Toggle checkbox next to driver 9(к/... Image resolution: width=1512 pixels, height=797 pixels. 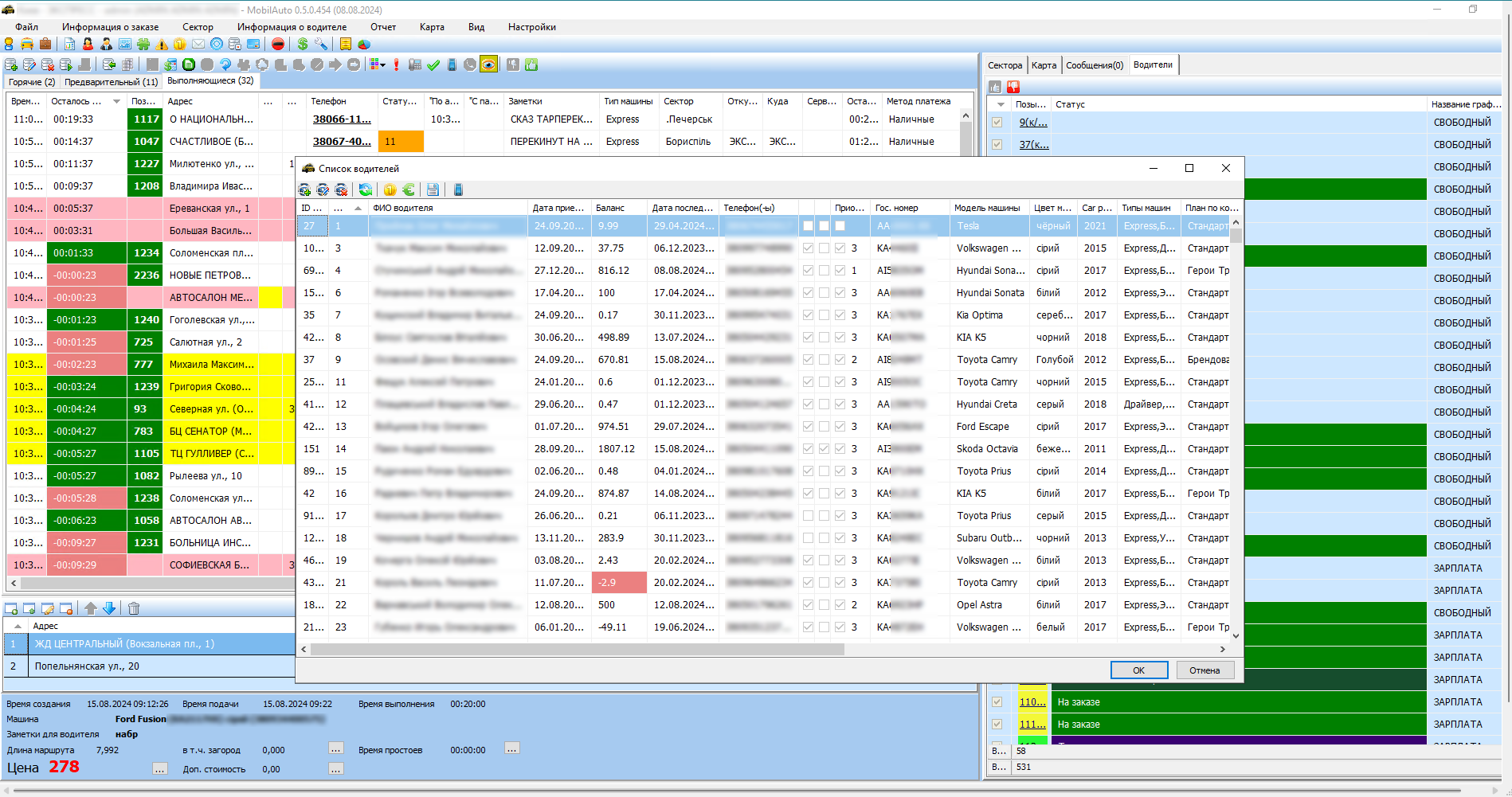(997, 123)
